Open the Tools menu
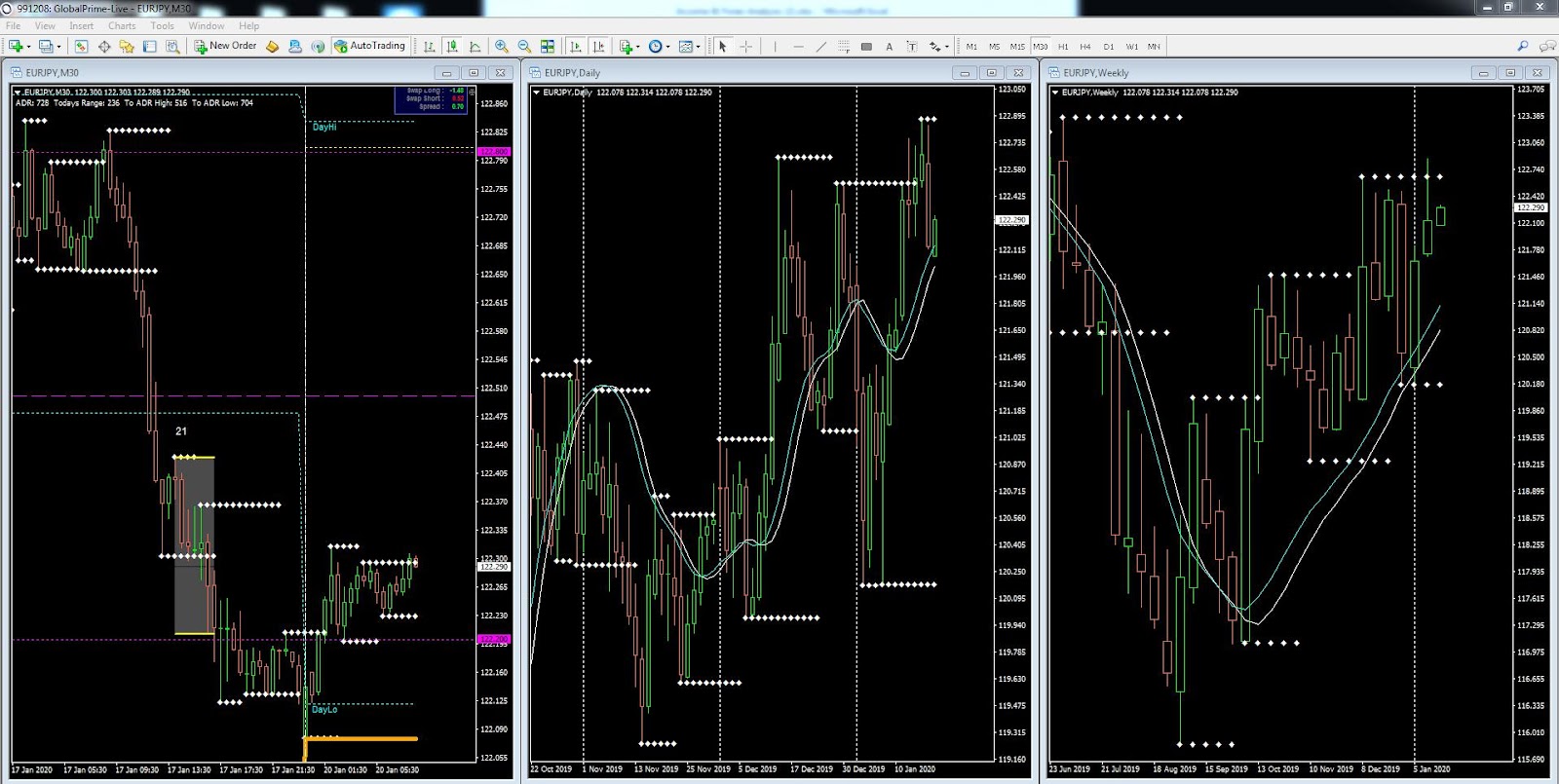This screenshot has height=784, width=1559. pyautogui.click(x=163, y=25)
